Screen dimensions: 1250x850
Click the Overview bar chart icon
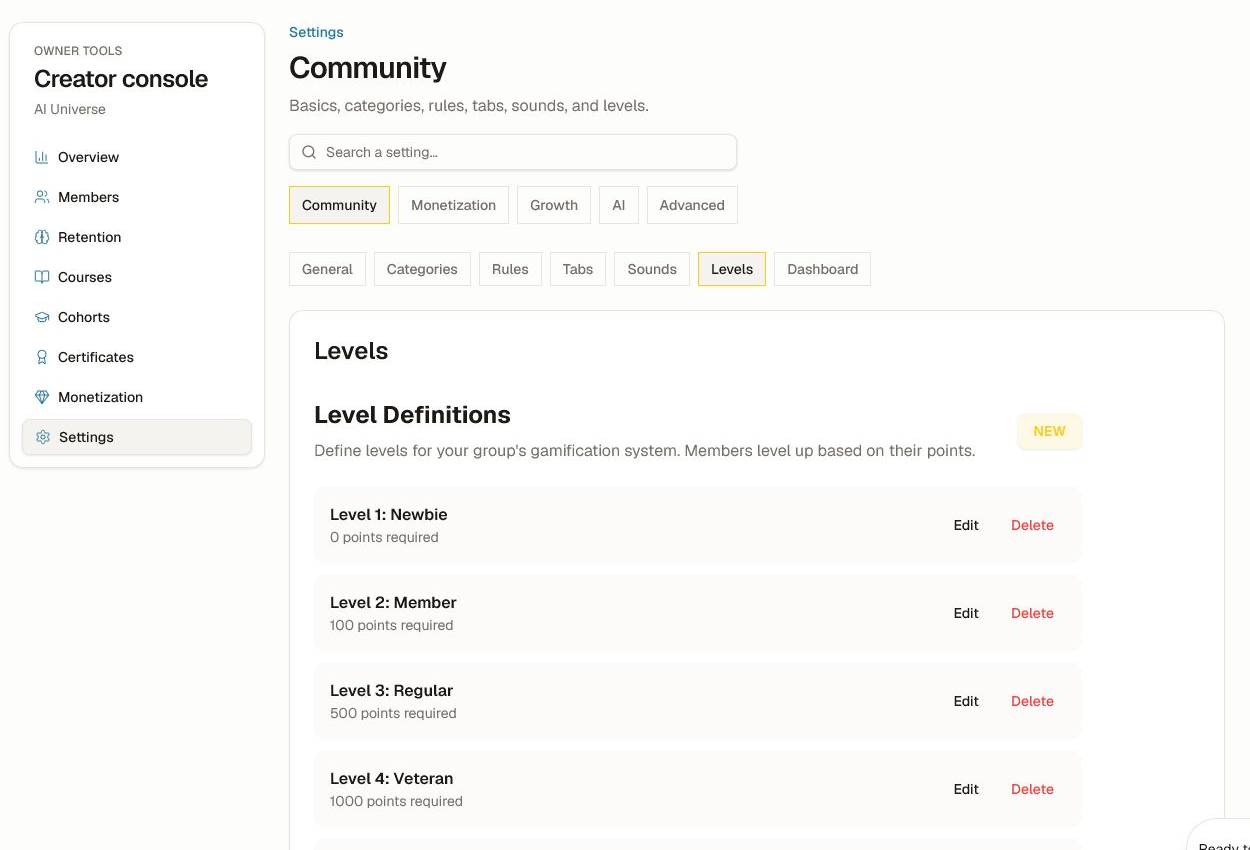click(42, 157)
